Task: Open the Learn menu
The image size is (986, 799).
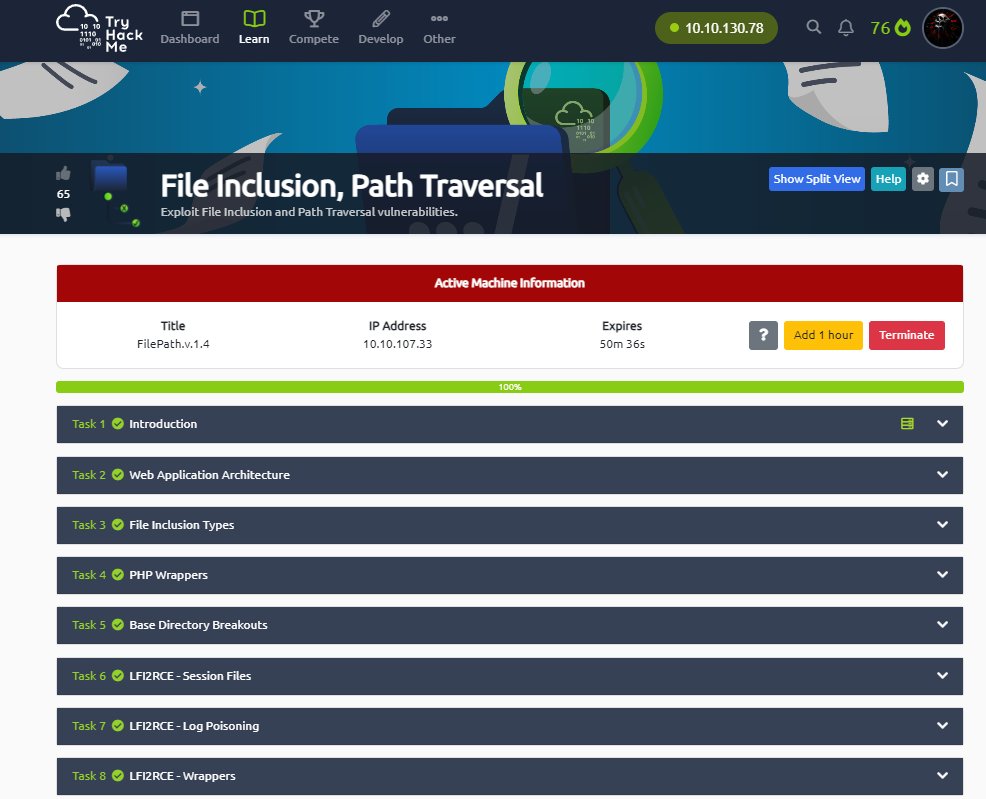Action: click(254, 28)
